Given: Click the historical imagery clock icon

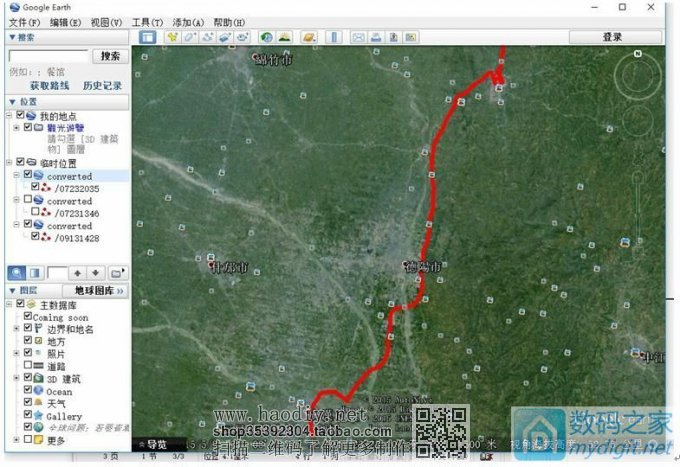Looking at the screenshot, I should [x=266, y=37].
